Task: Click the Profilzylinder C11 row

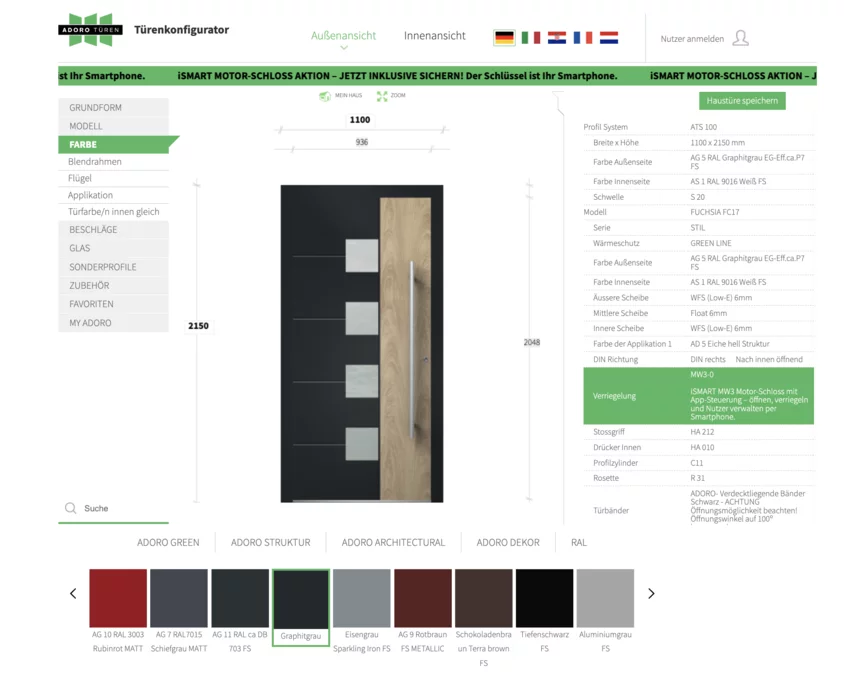Action: tap(698, 463)
